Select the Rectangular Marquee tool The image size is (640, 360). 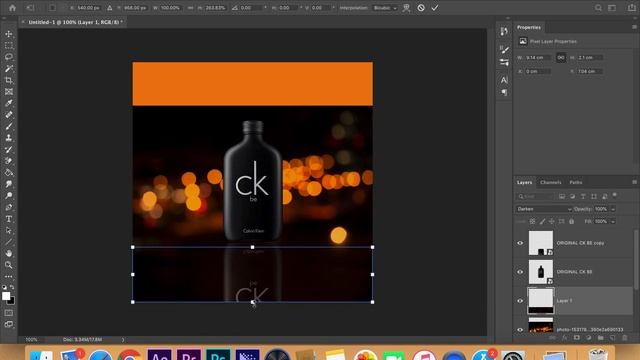coord(9,46)
